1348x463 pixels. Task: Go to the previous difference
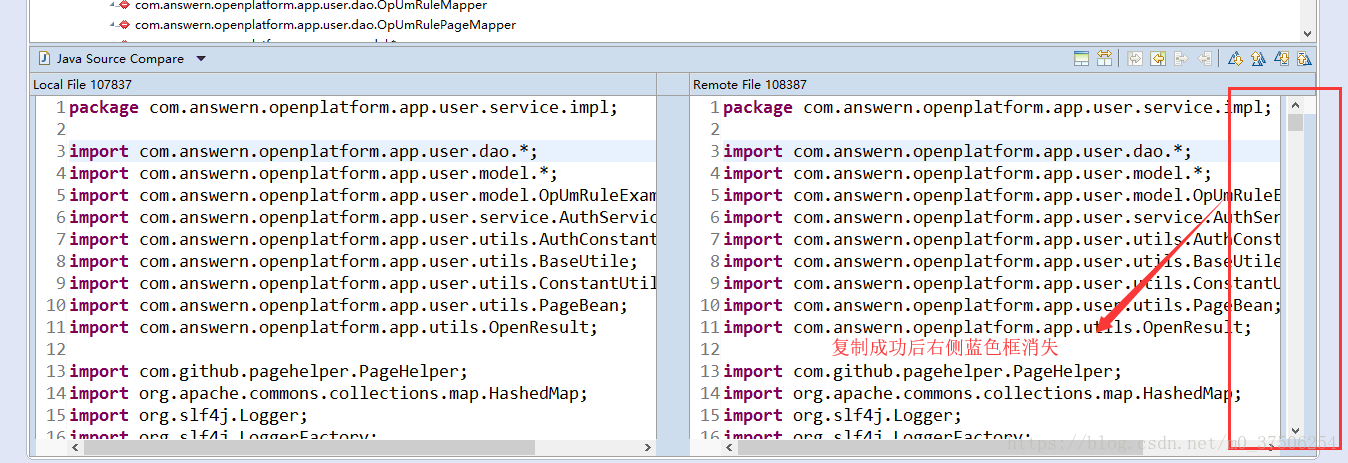[x=1258, y=59]
